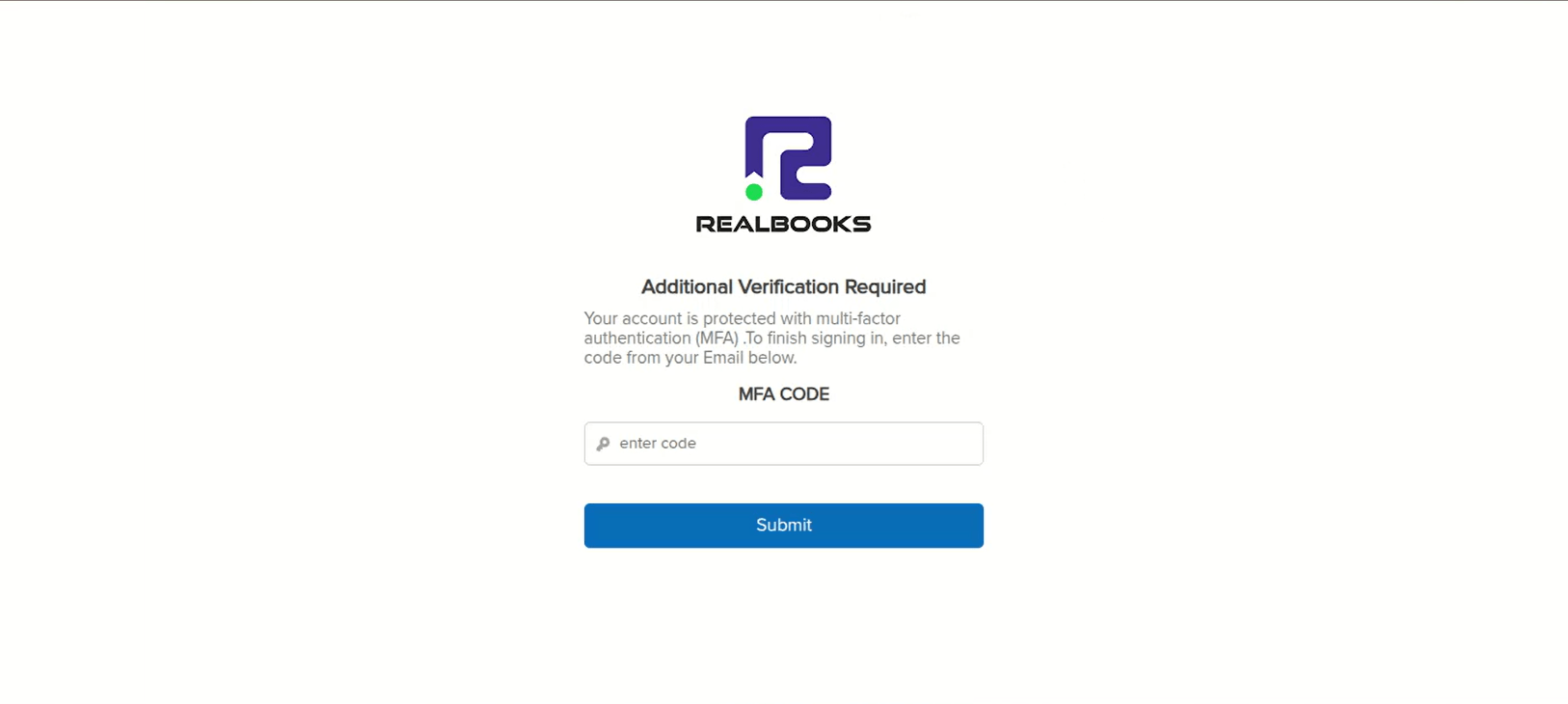Click the MFA instructions paragraph

pyautogui.click(x=772, y=338)
